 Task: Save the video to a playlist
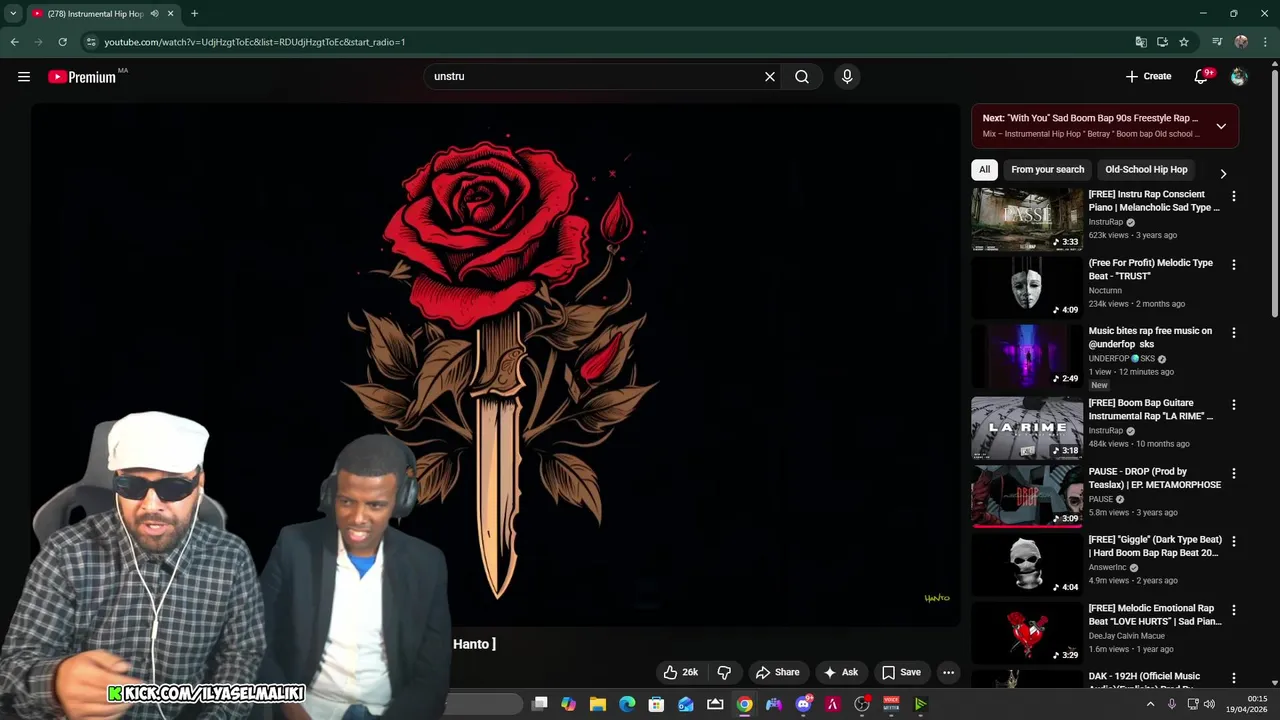pyautogui.click(x=901, y=672)
